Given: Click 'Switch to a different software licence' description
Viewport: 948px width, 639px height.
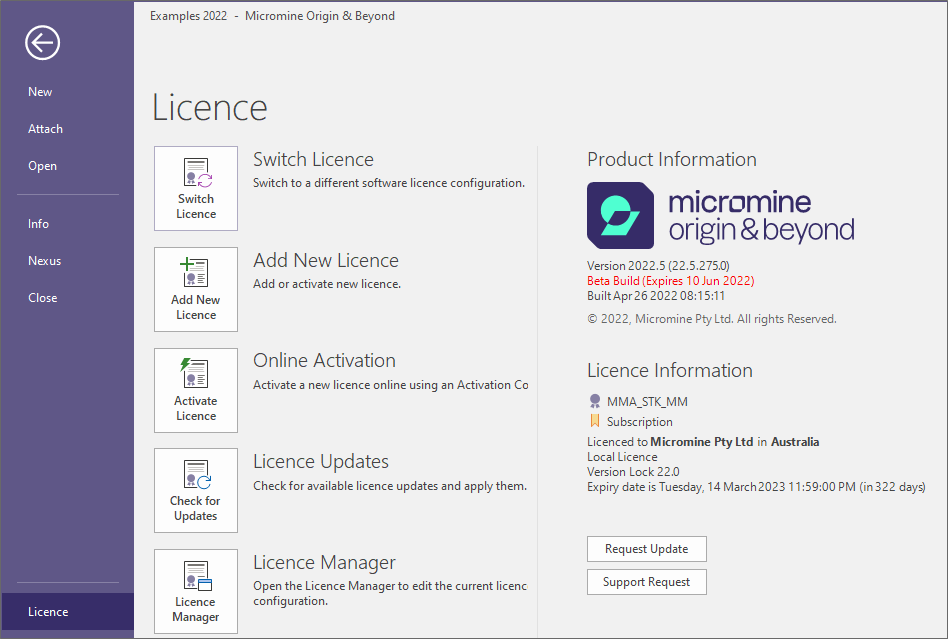Looking at the screenshot, I should (389, 183).
